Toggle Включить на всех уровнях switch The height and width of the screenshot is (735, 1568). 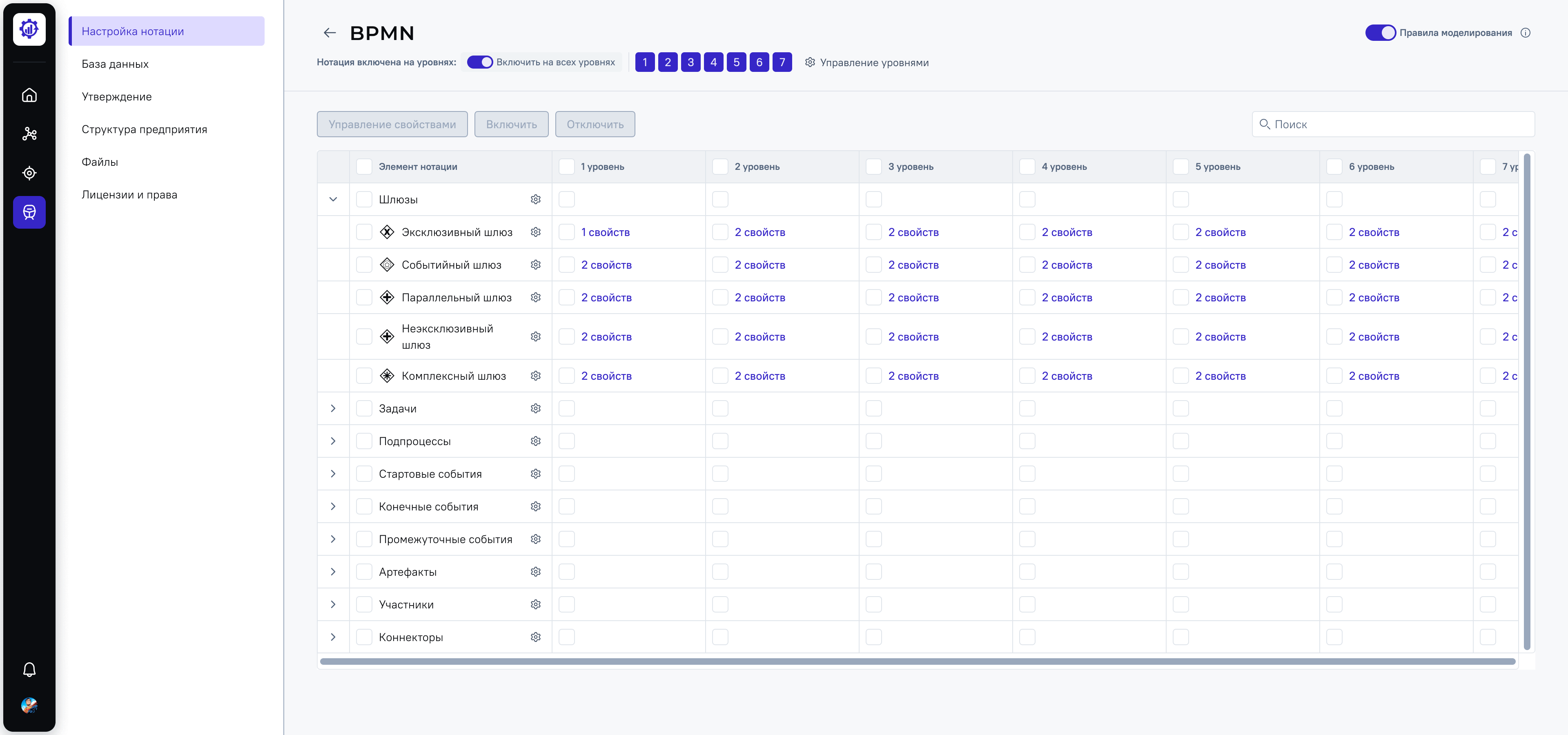coord(480,62)
